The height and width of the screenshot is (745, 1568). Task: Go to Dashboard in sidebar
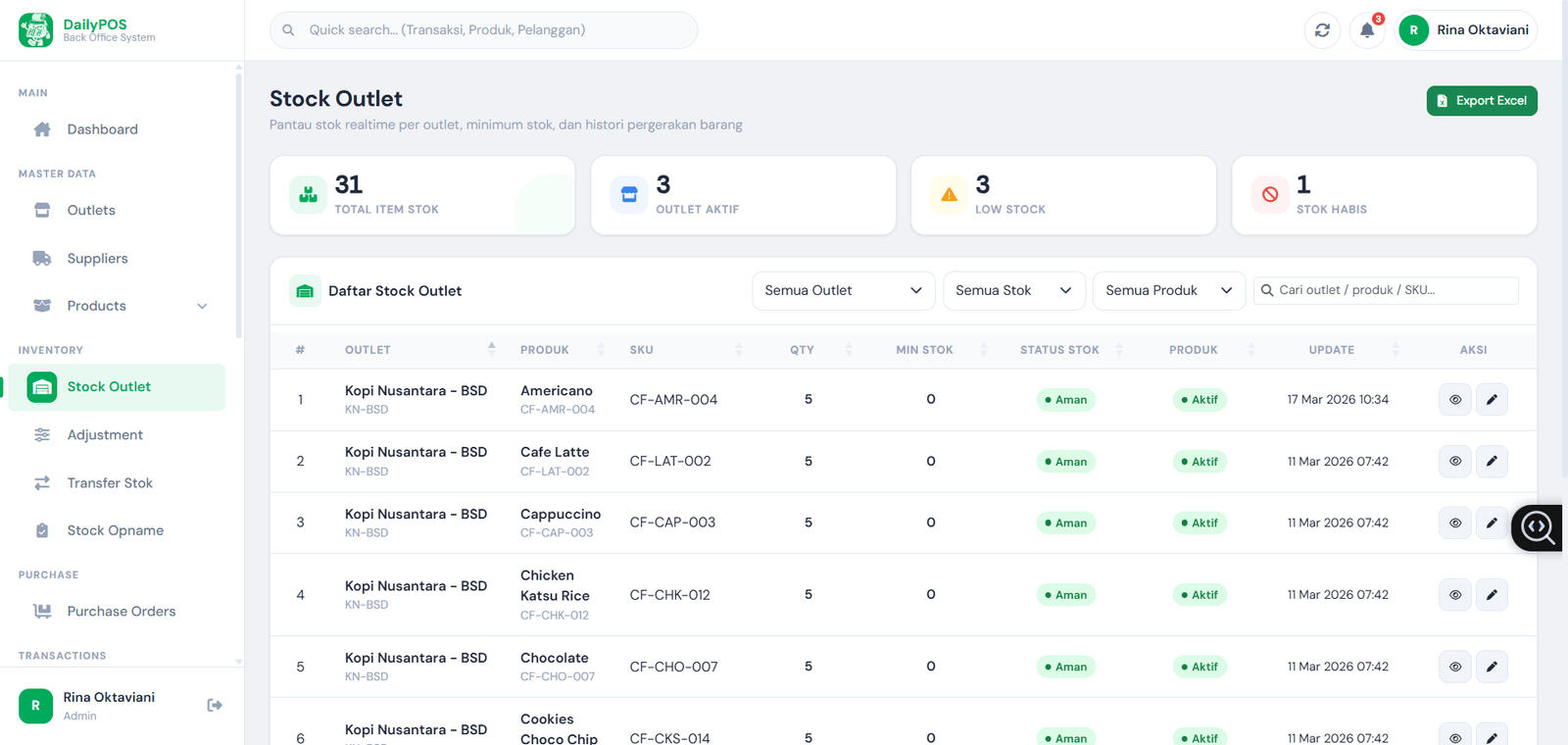point(118,129)
